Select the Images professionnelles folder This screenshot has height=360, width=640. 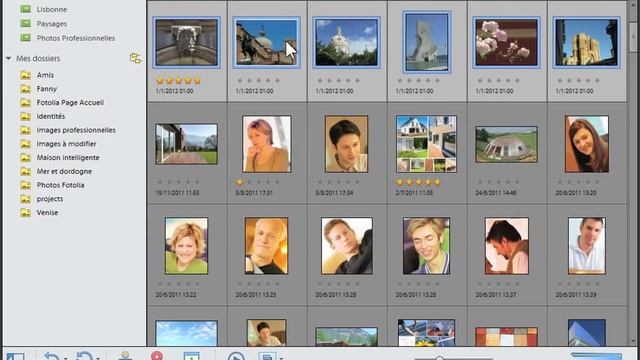click(x=76, y=130)
